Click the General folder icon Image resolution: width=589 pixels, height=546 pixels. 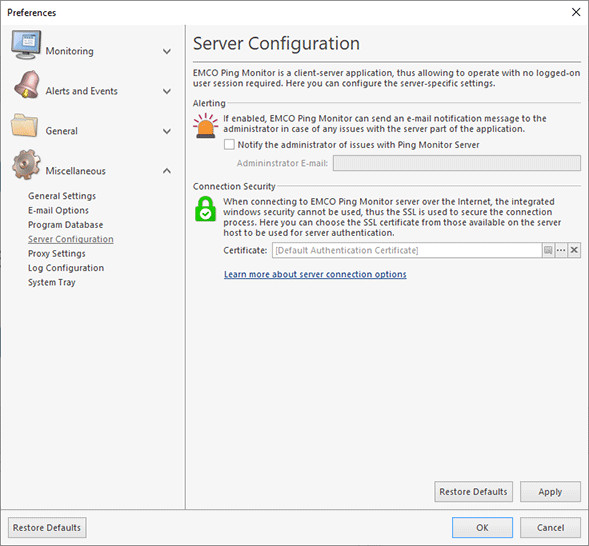(24, 125)
